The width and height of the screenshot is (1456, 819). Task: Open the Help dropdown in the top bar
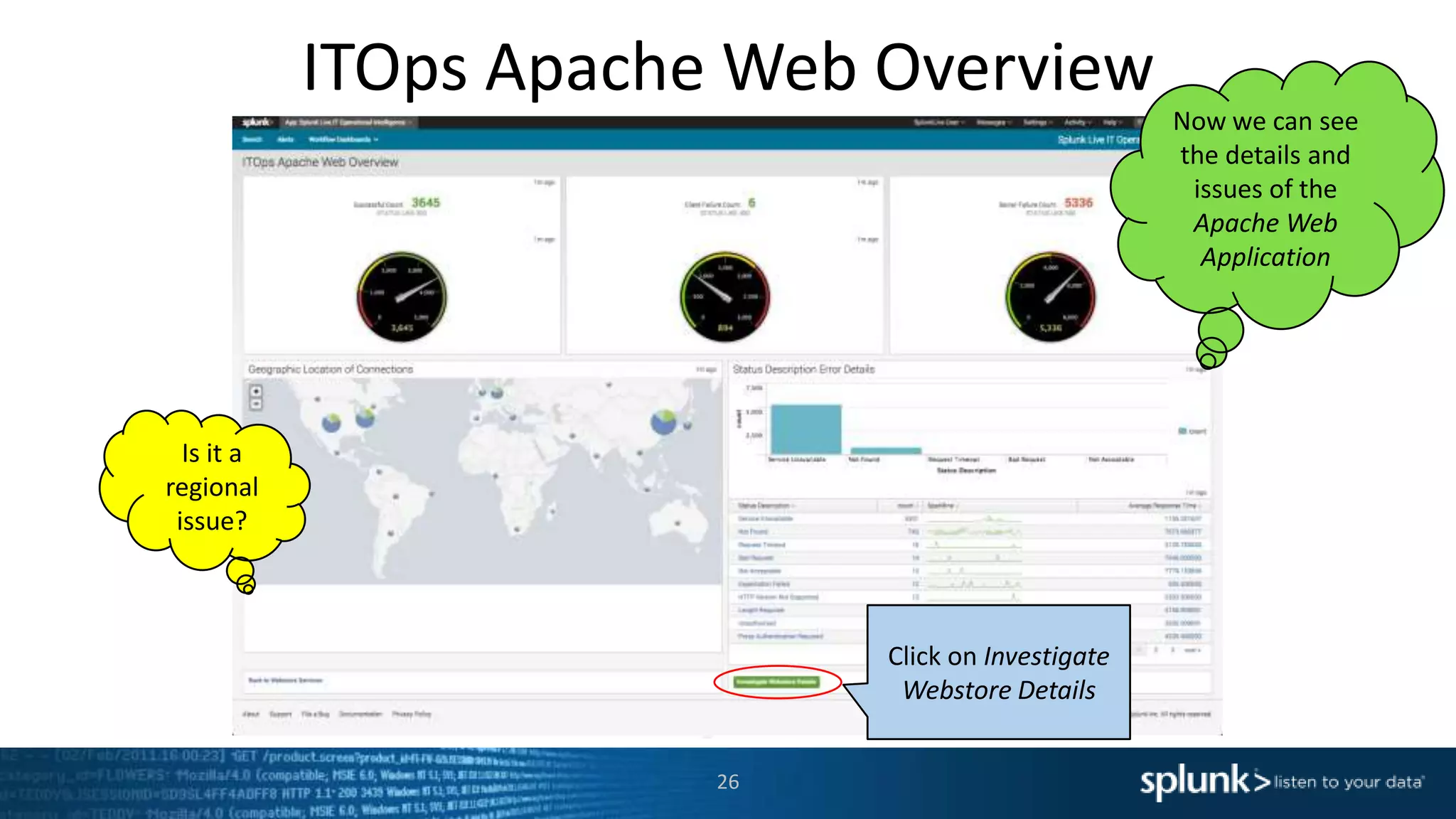(x=1113, y=122)
